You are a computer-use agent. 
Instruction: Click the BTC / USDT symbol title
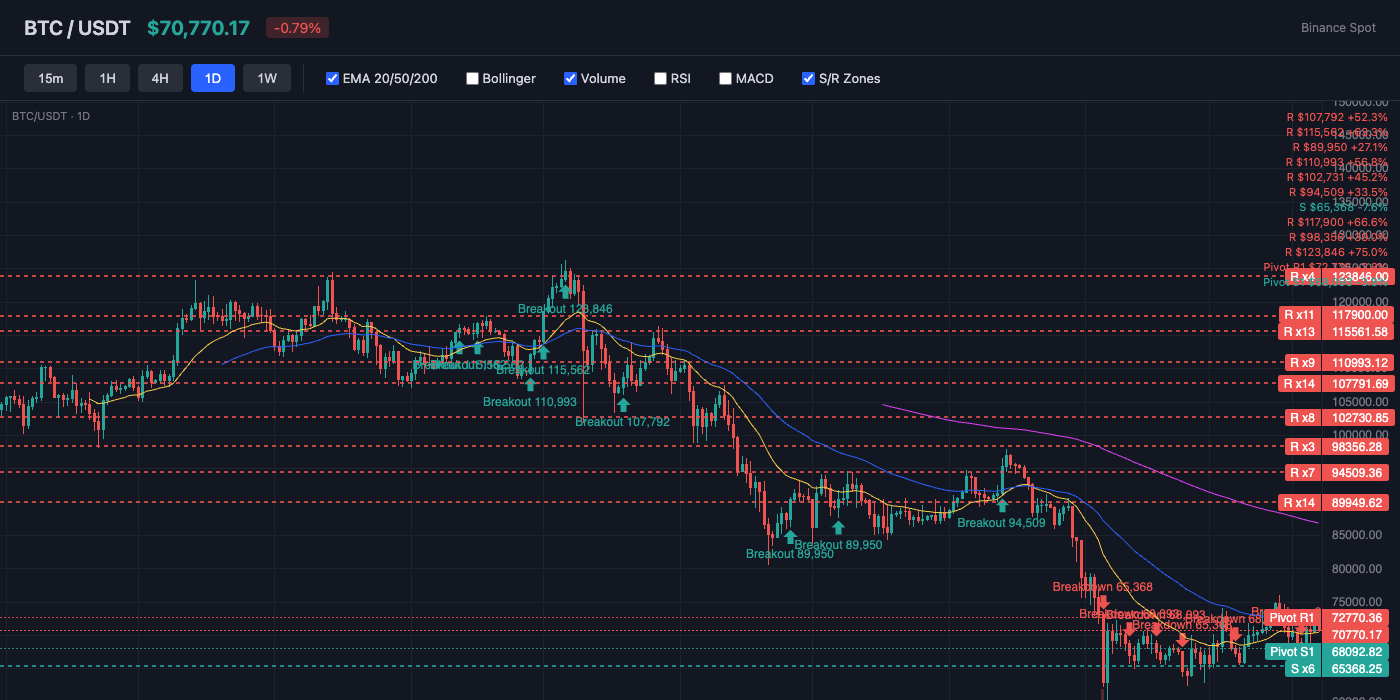77,28
